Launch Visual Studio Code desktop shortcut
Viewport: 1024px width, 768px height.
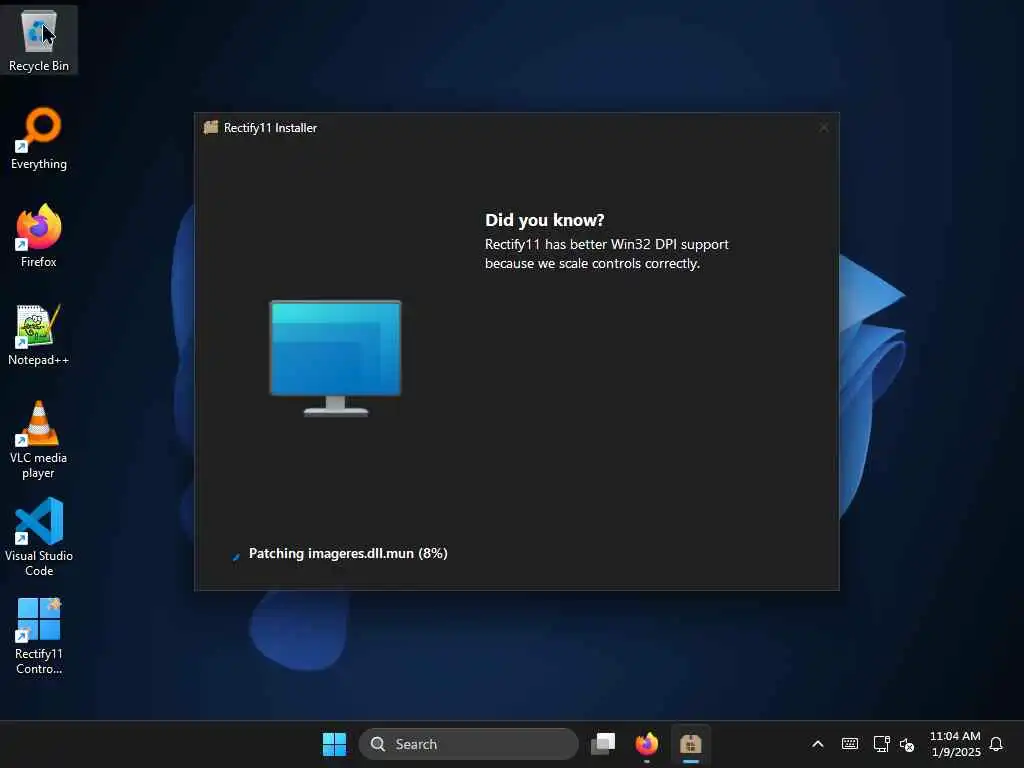[x=39, y=537]
